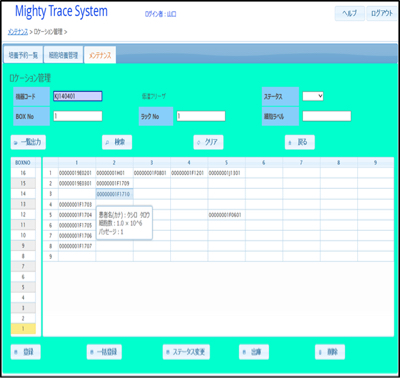
Task: Click the 機器コード field containing KJ140401
Action: tap(78, 96)
